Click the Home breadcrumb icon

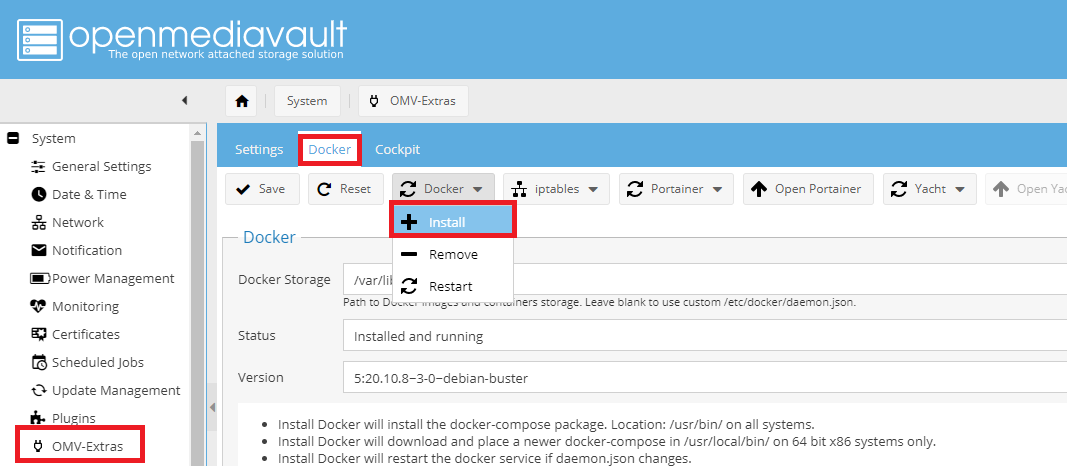(242, 101)
